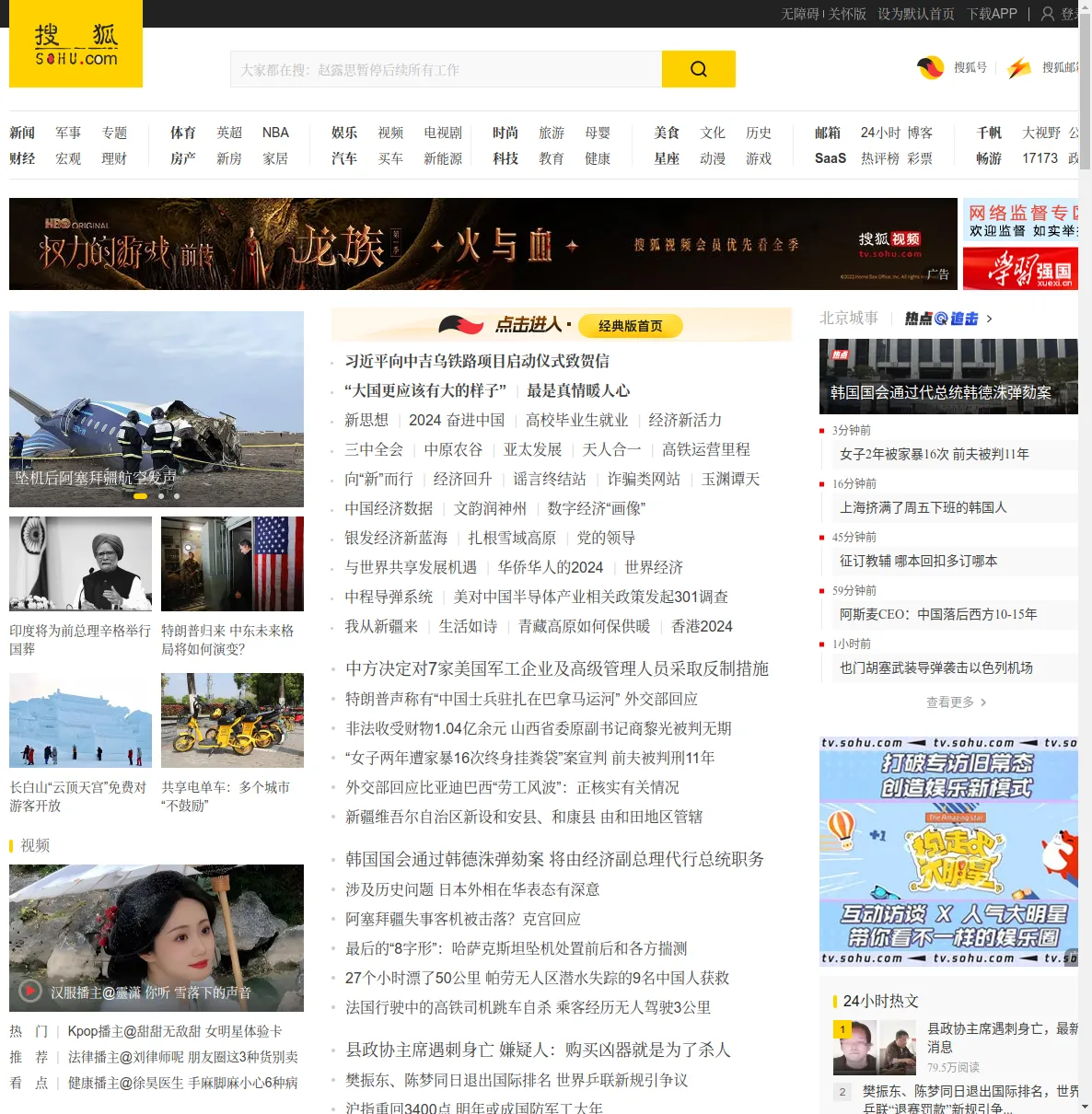Open plane crash photo 坠机后阿塞拜疆航空发声
This screenshot has height=1114, width=1092.
pos(157,409)
